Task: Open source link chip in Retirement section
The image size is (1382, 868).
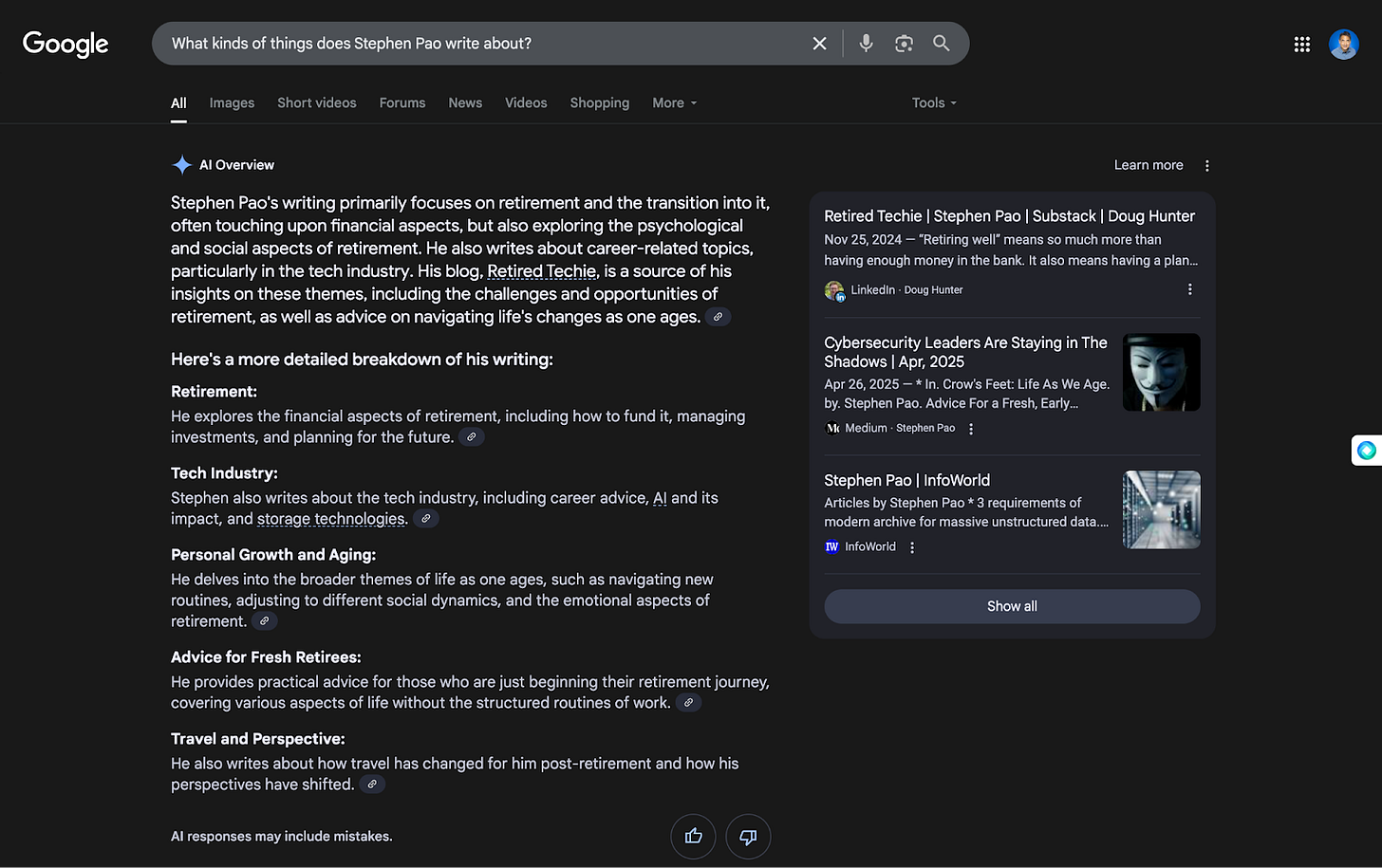Action: click(x=472, y=437)
